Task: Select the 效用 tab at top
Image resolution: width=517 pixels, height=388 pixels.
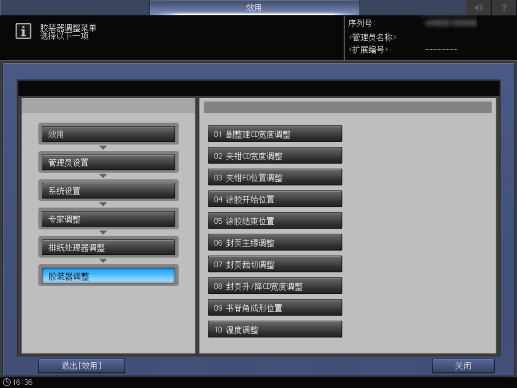Action: 254,7
